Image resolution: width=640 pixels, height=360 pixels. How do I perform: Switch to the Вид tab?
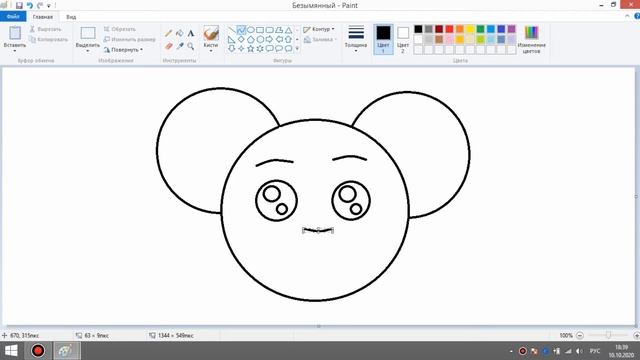tap(71, 17)
